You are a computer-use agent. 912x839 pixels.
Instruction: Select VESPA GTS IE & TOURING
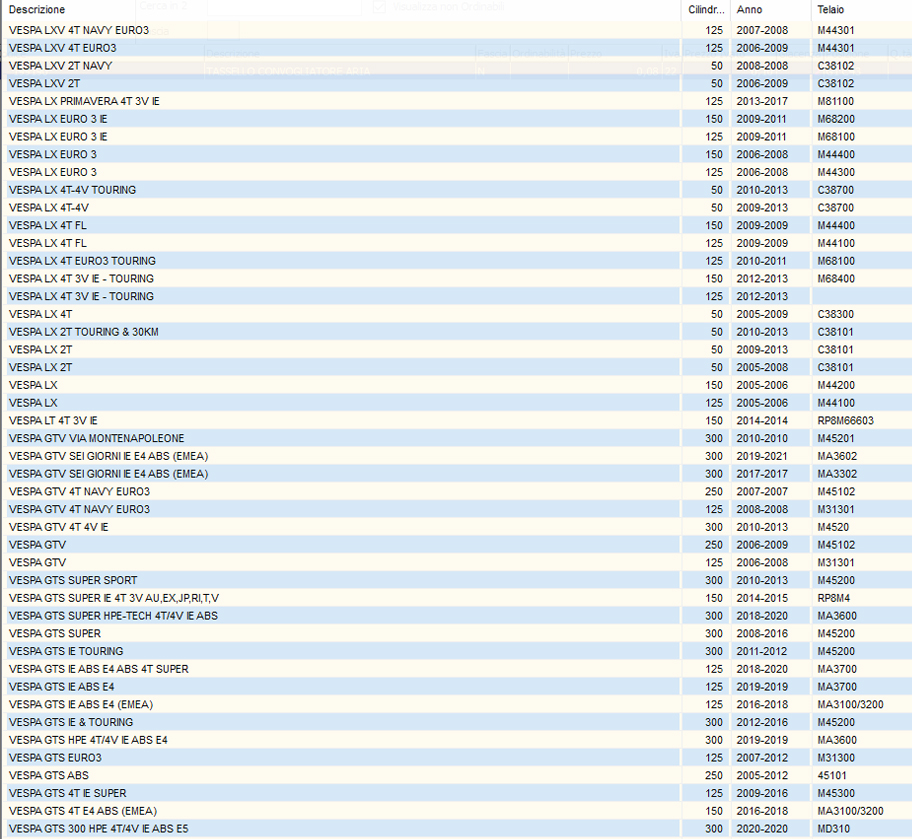pos(456,722)
